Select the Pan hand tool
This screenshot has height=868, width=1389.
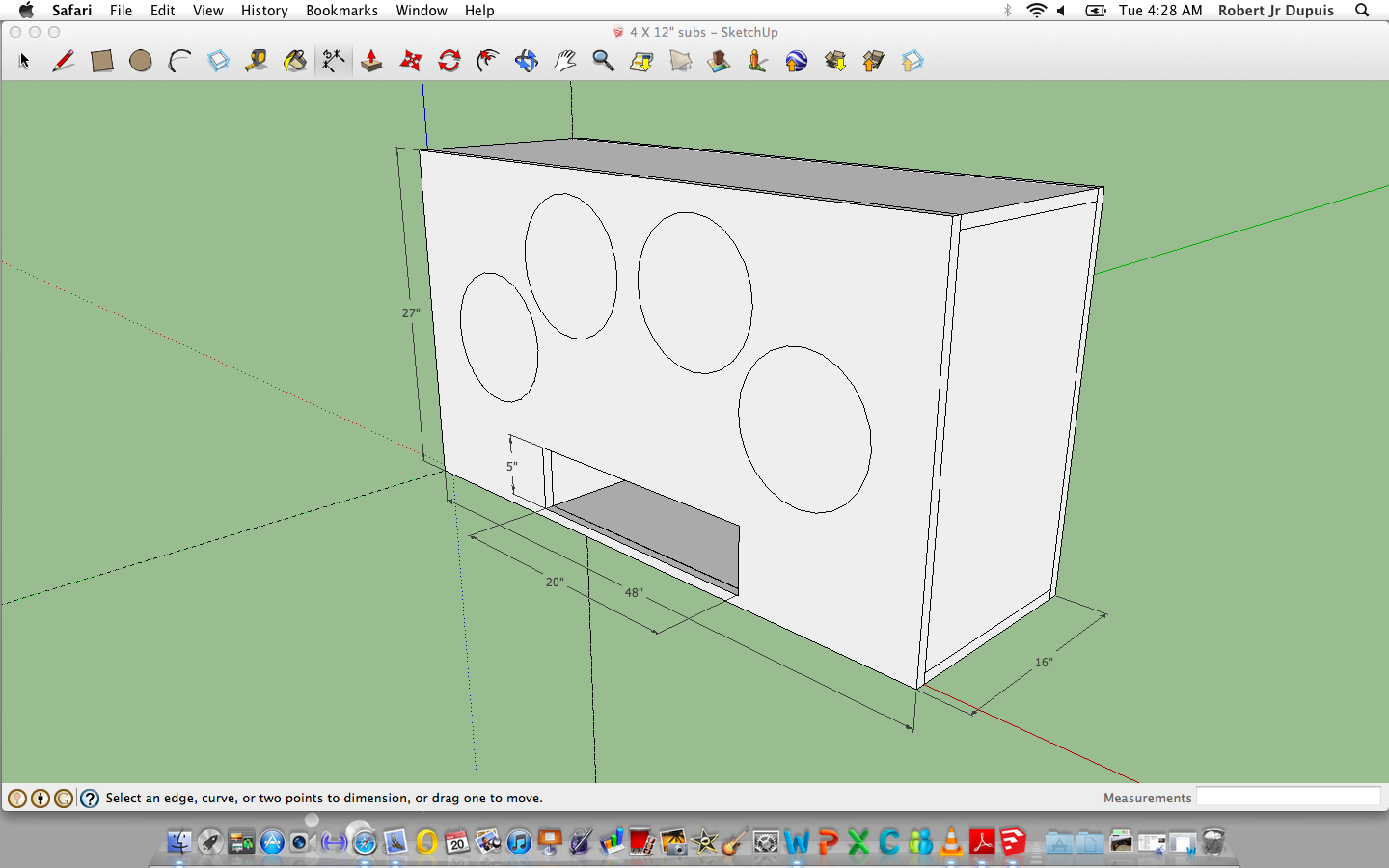565,61
